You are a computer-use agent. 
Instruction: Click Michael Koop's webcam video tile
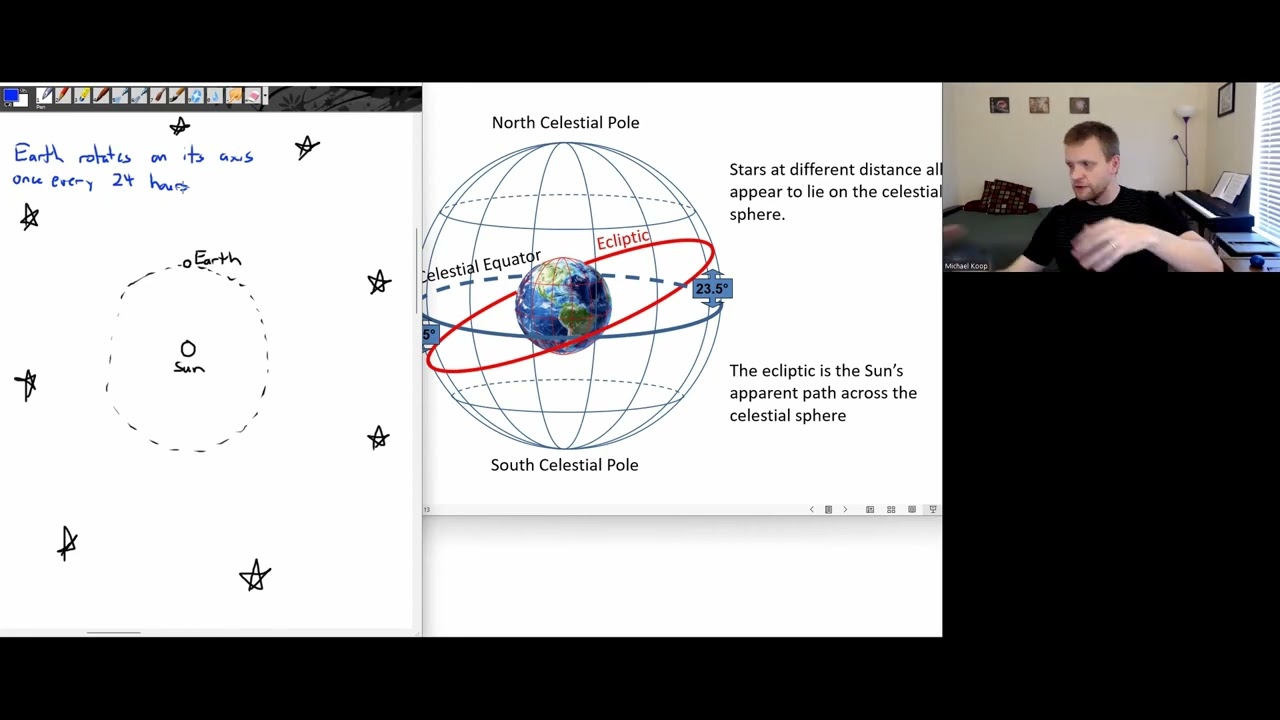[1111, 177]
